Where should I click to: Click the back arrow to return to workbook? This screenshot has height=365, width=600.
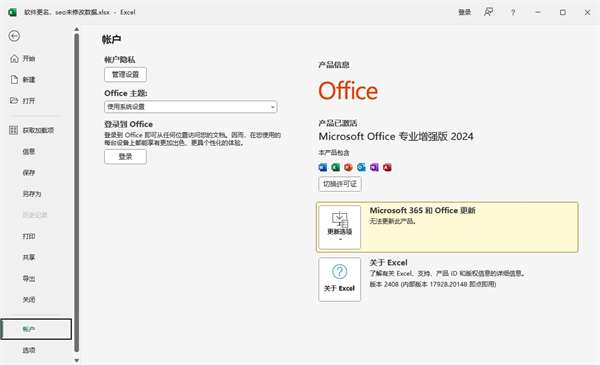(14, 36)
